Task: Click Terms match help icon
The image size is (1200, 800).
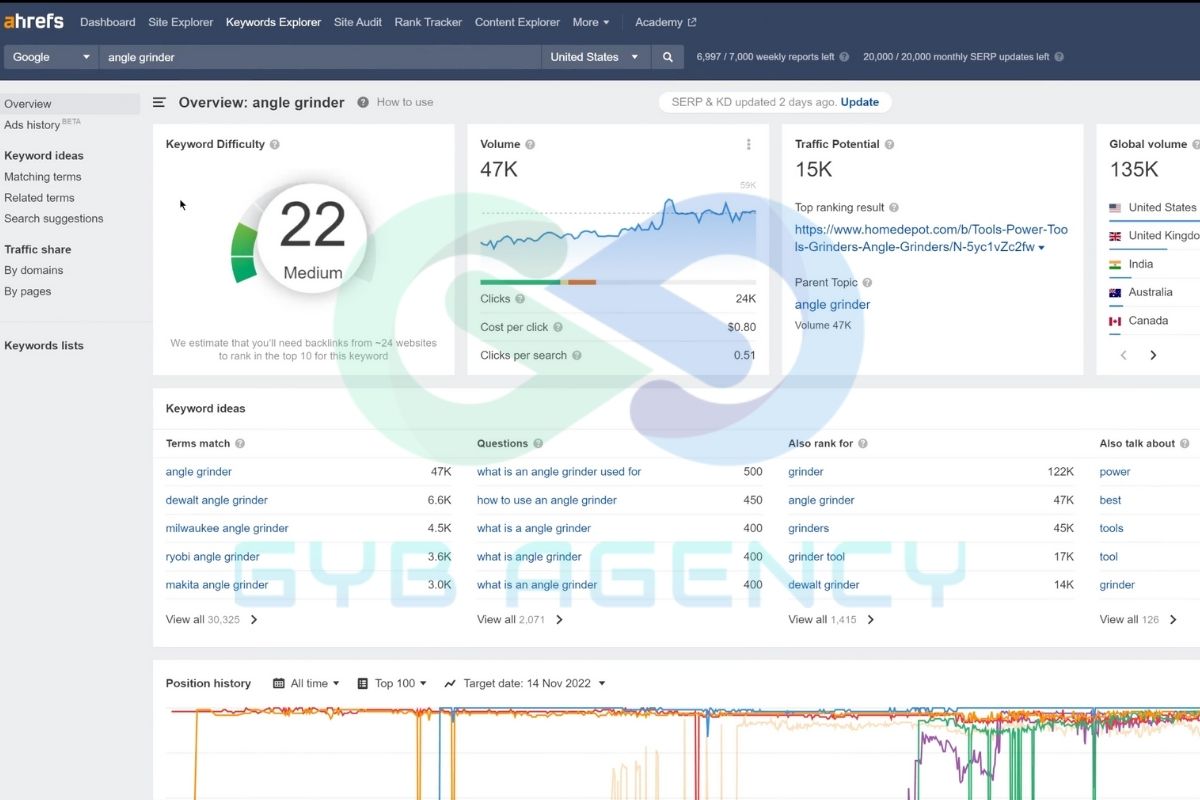Action: [x=240, y=443]
